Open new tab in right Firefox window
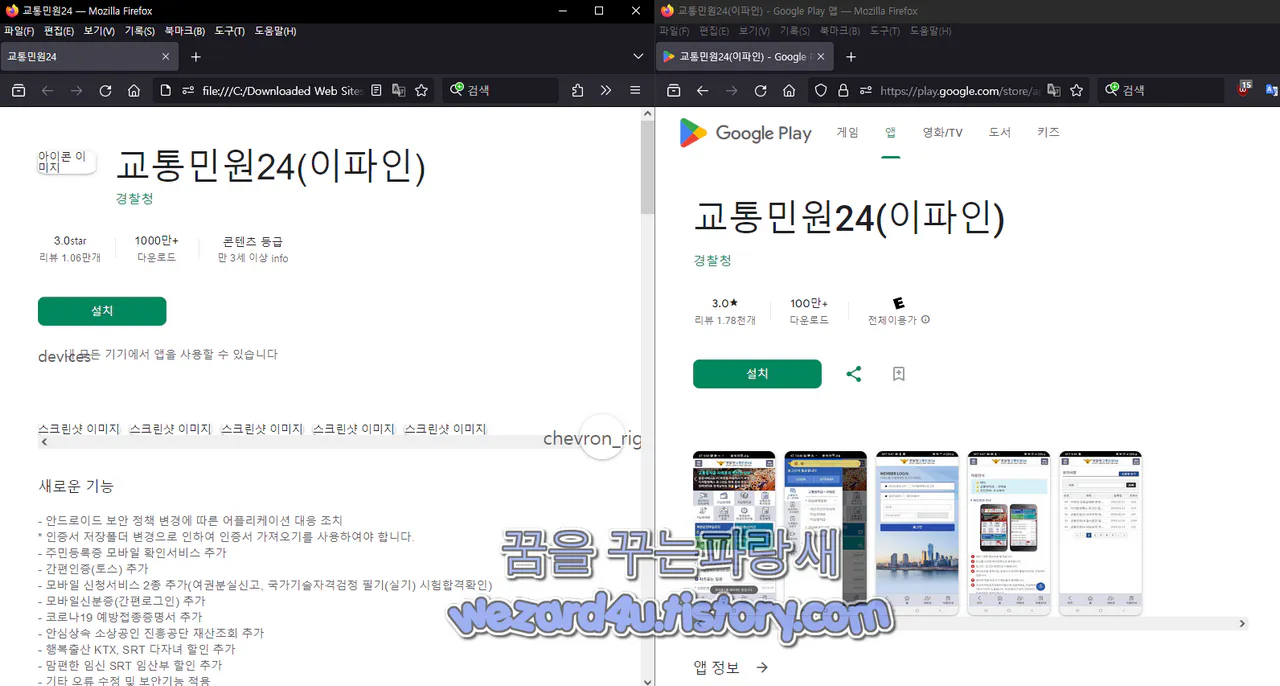This screenshot has height=686, width=1280. pyautogui.click(x=851, y=57)
